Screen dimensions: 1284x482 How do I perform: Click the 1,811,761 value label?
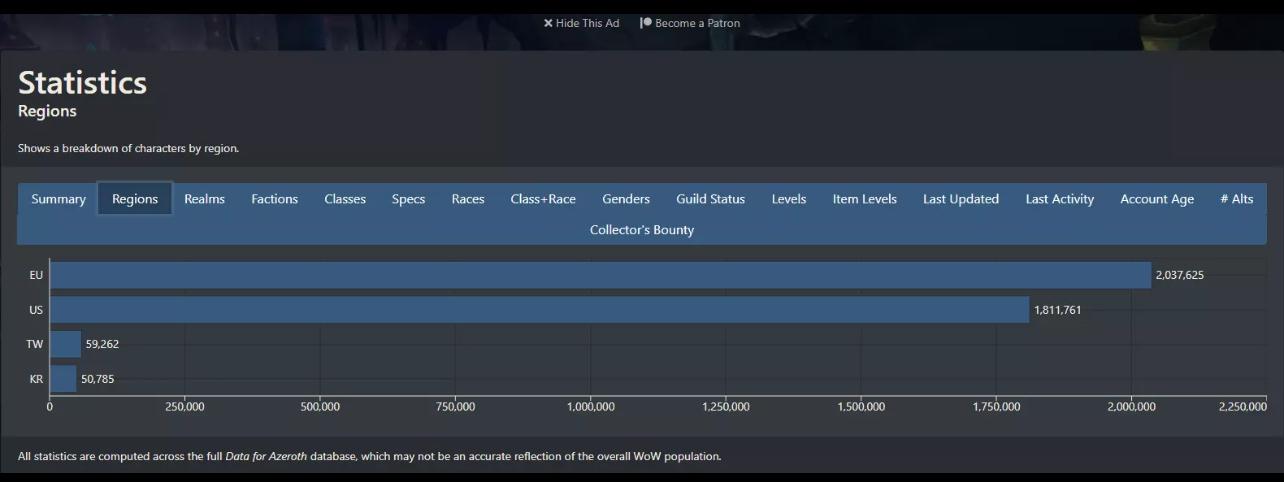(x=1057, y=310)
